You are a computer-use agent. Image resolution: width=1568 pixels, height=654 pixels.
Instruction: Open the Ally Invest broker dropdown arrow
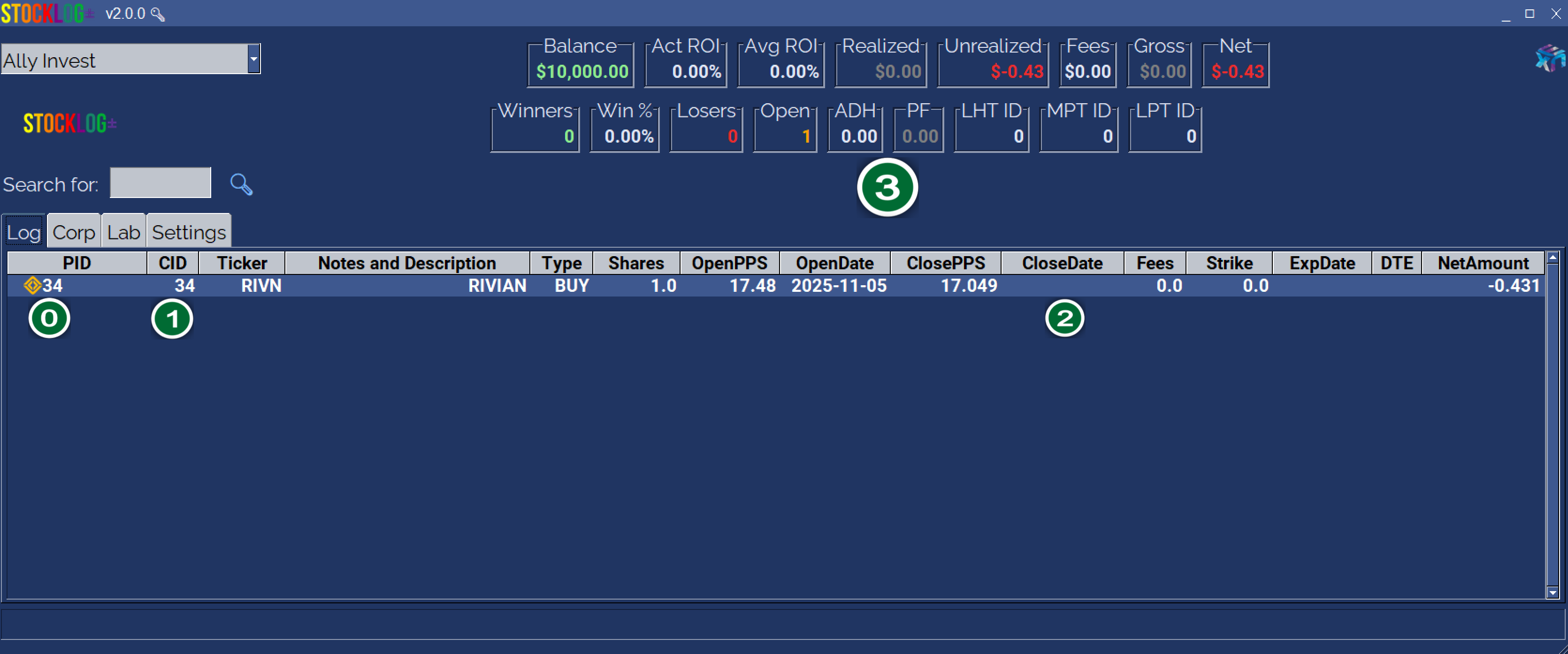tap(254, 59)
